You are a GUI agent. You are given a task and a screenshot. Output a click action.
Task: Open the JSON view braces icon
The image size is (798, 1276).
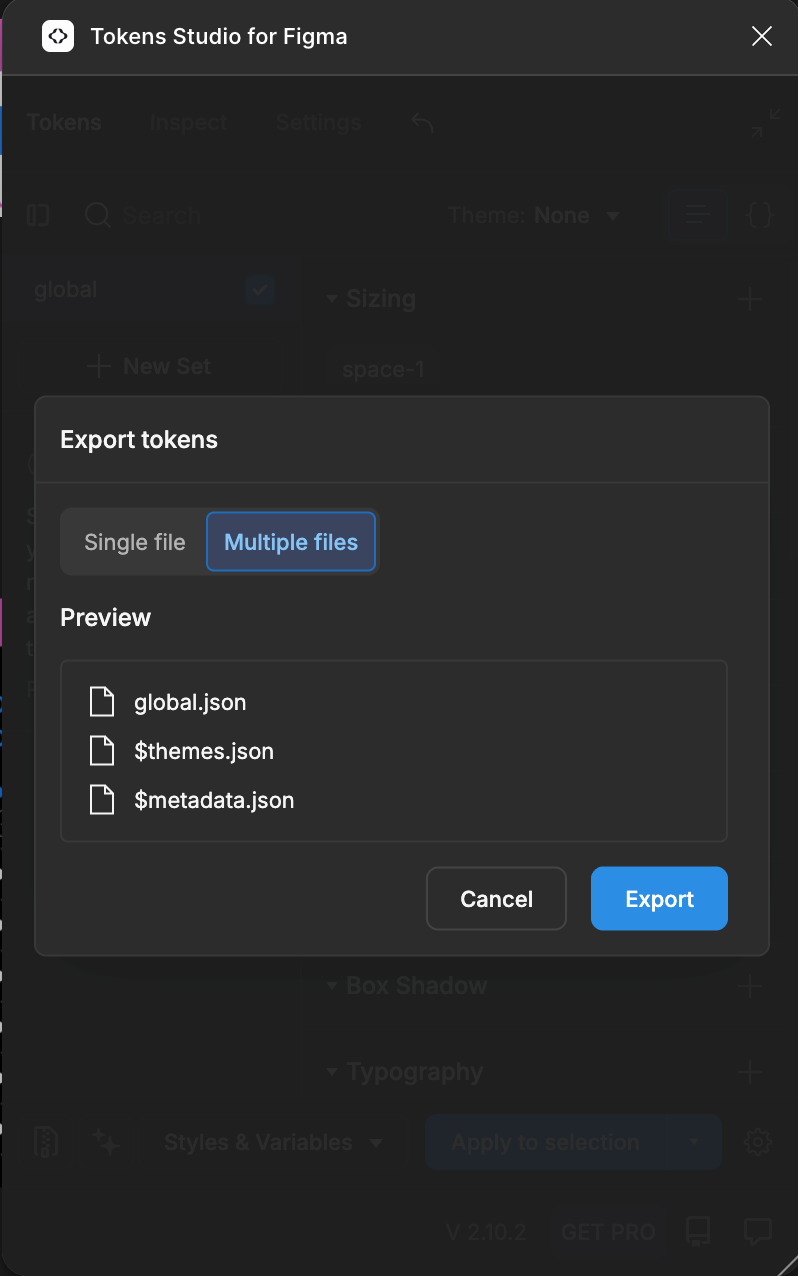tap(760, 215)
